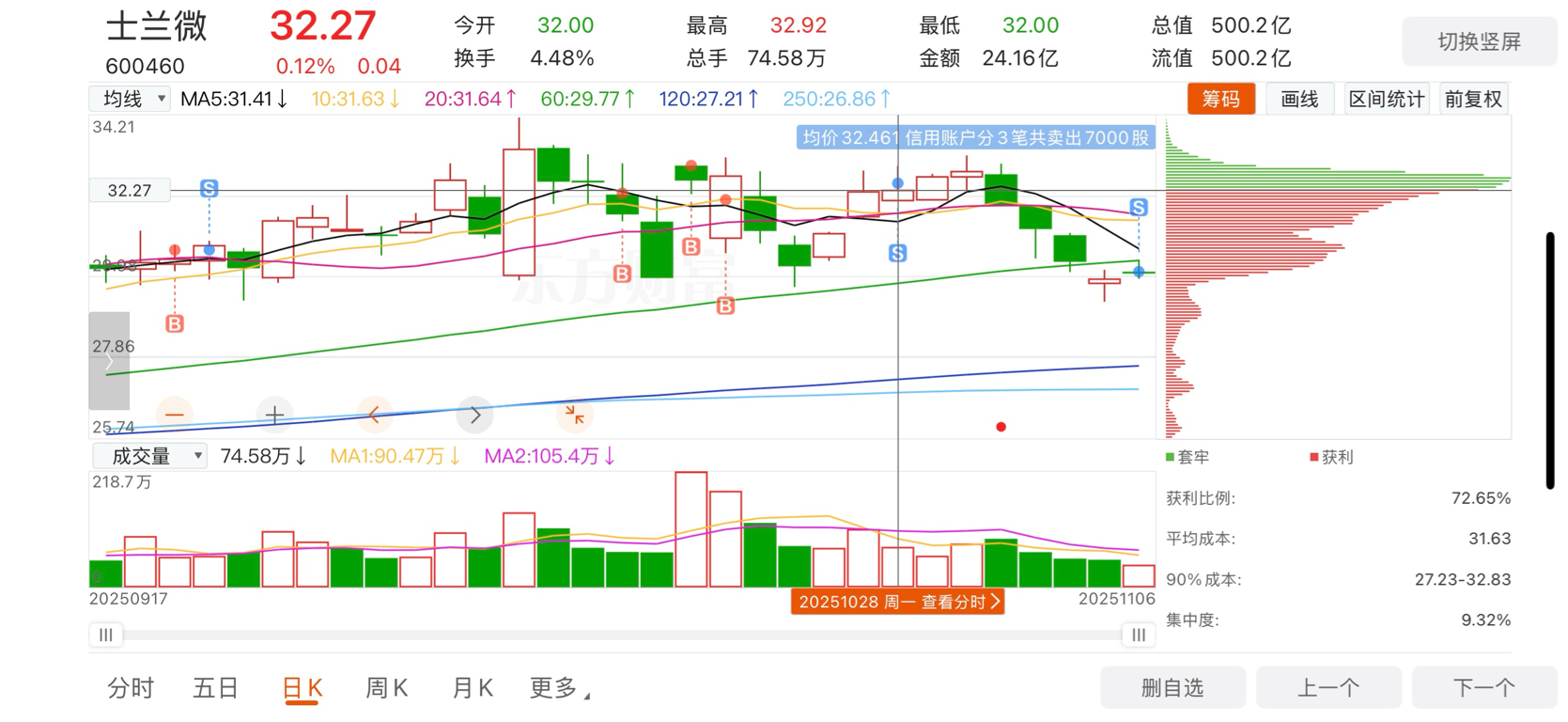1568x722 pixels.
Task: Click 获利比例 value 72.65%
Action: click(1481, 498)
